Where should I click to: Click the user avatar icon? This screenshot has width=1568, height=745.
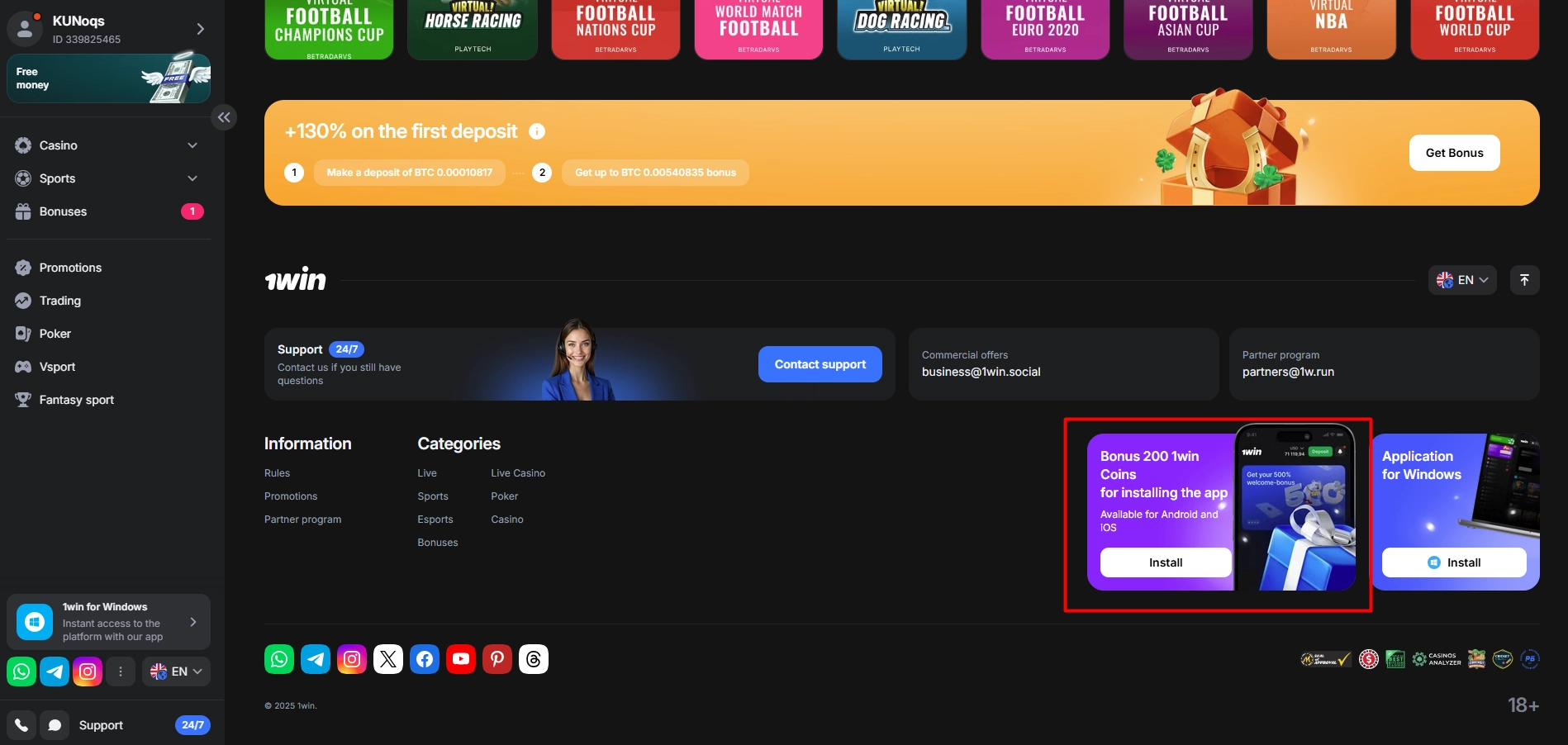click(x=25, y=29)
